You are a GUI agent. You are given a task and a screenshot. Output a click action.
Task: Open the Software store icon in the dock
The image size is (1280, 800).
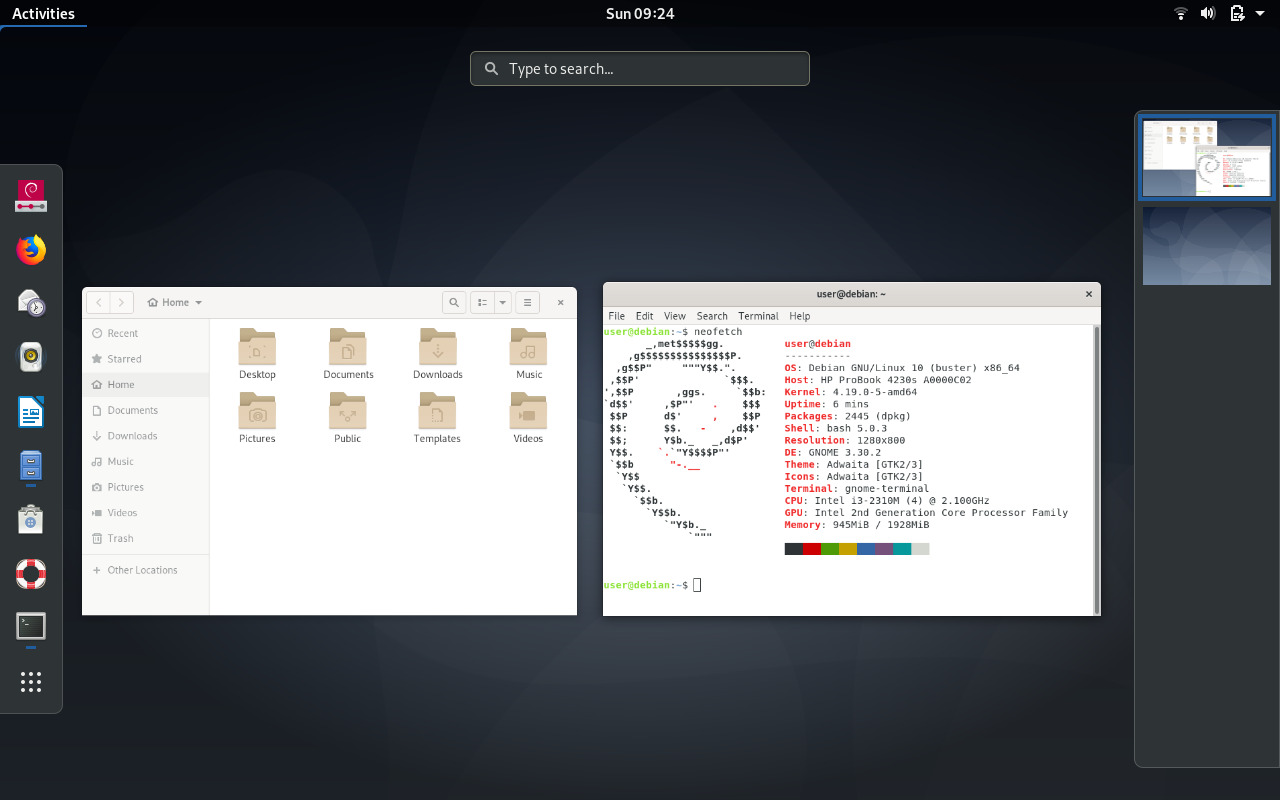[x=31, y=520]
